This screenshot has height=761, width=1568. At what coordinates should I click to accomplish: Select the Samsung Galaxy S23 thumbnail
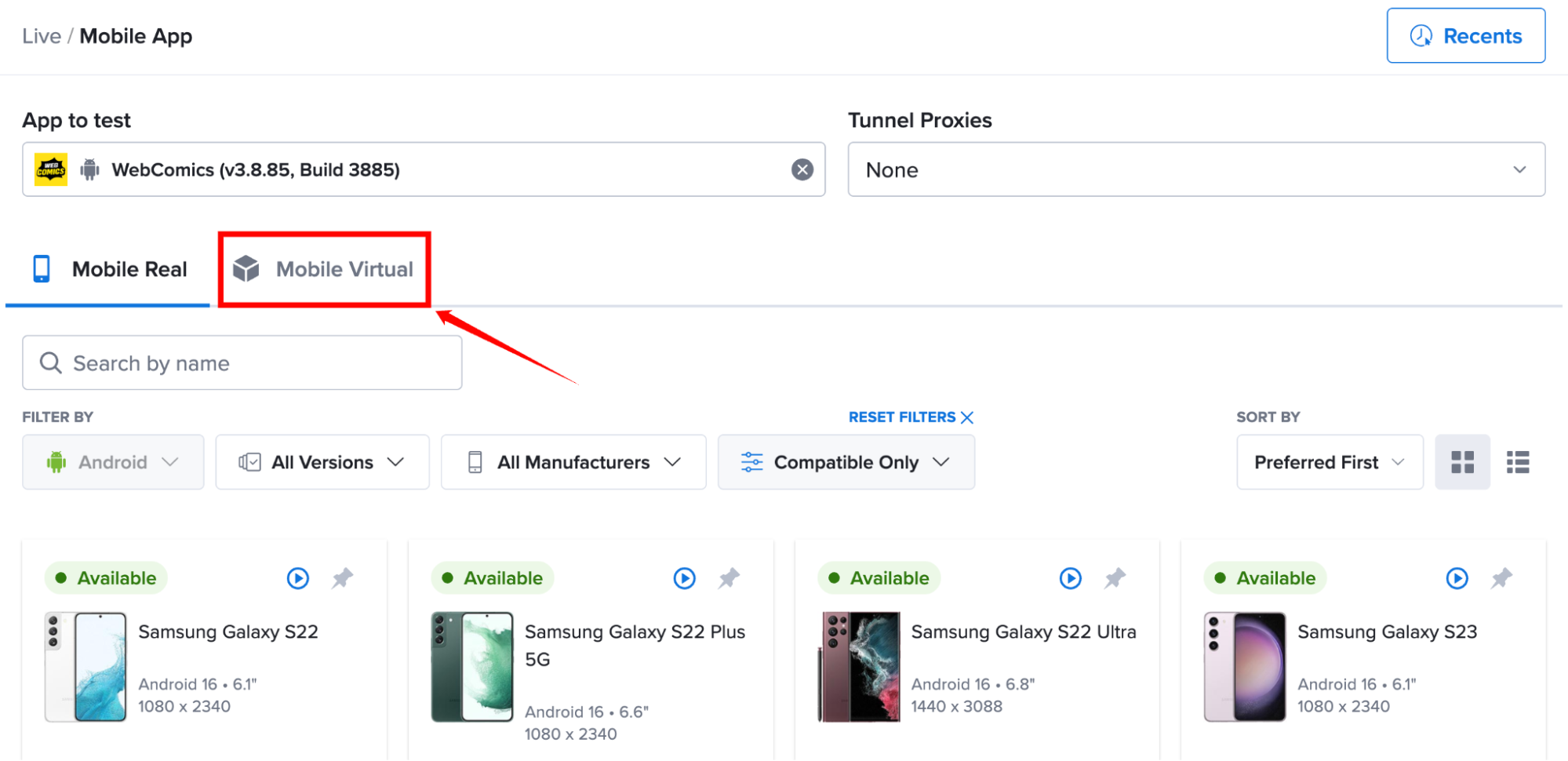pyautogui.click(x=1245, y=667)
